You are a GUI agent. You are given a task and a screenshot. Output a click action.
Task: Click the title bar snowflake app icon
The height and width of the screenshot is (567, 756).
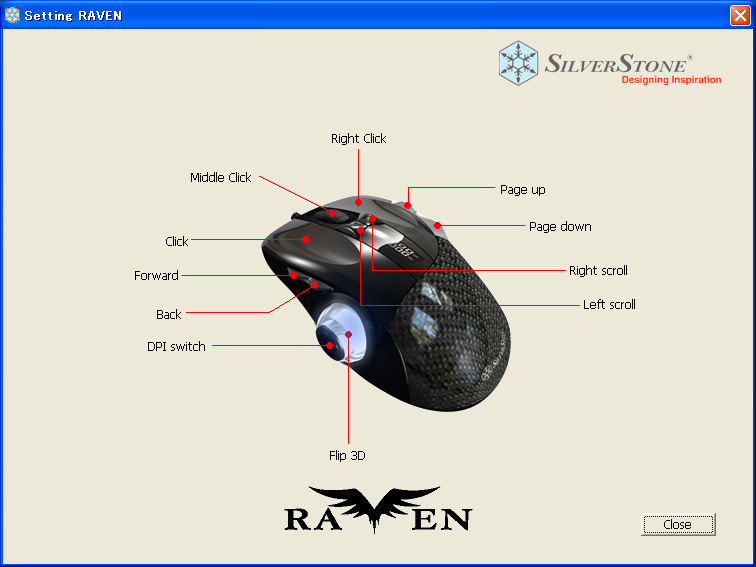(x=13, y=15)
